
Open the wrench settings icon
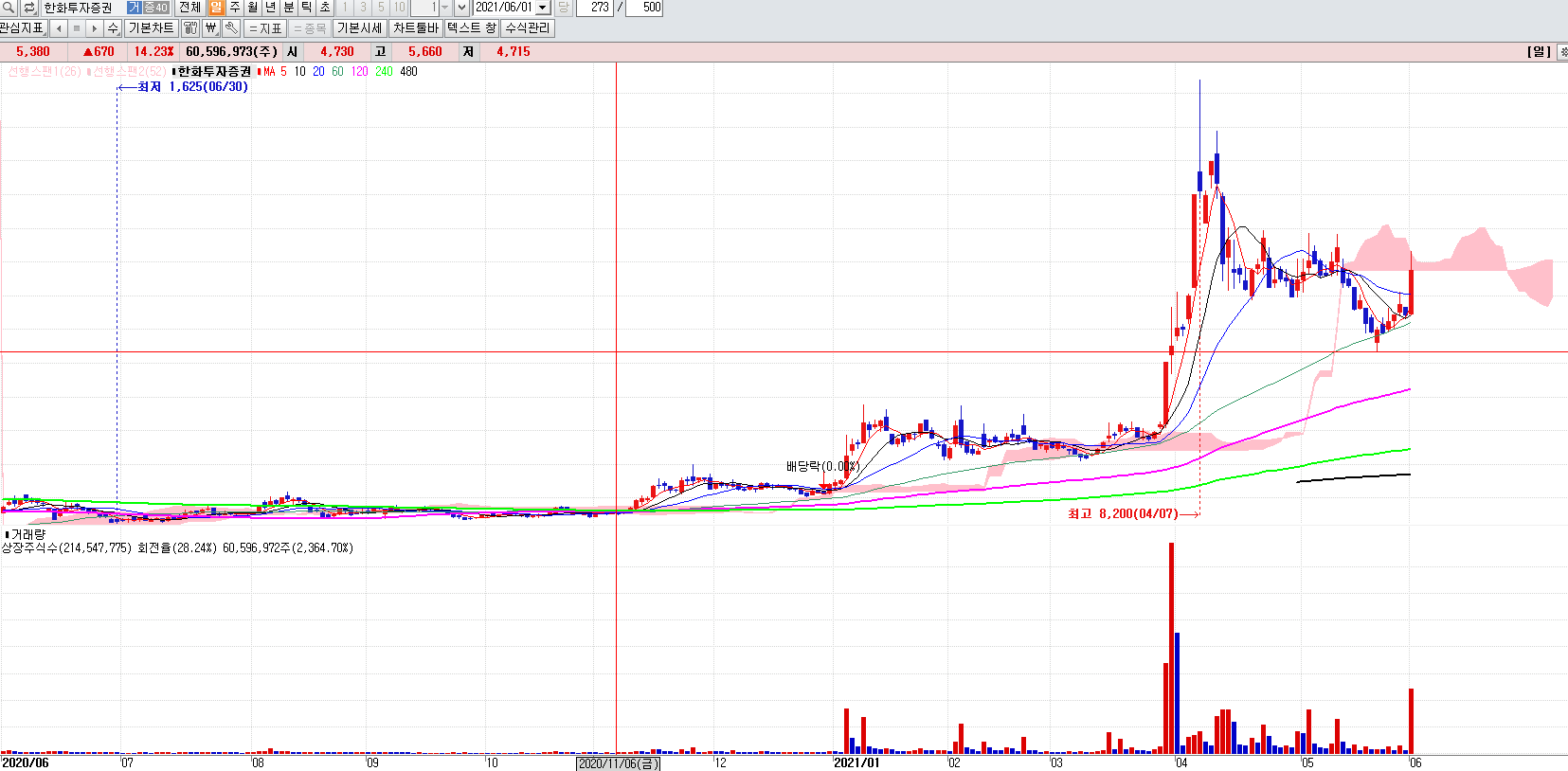coord(230,28)
